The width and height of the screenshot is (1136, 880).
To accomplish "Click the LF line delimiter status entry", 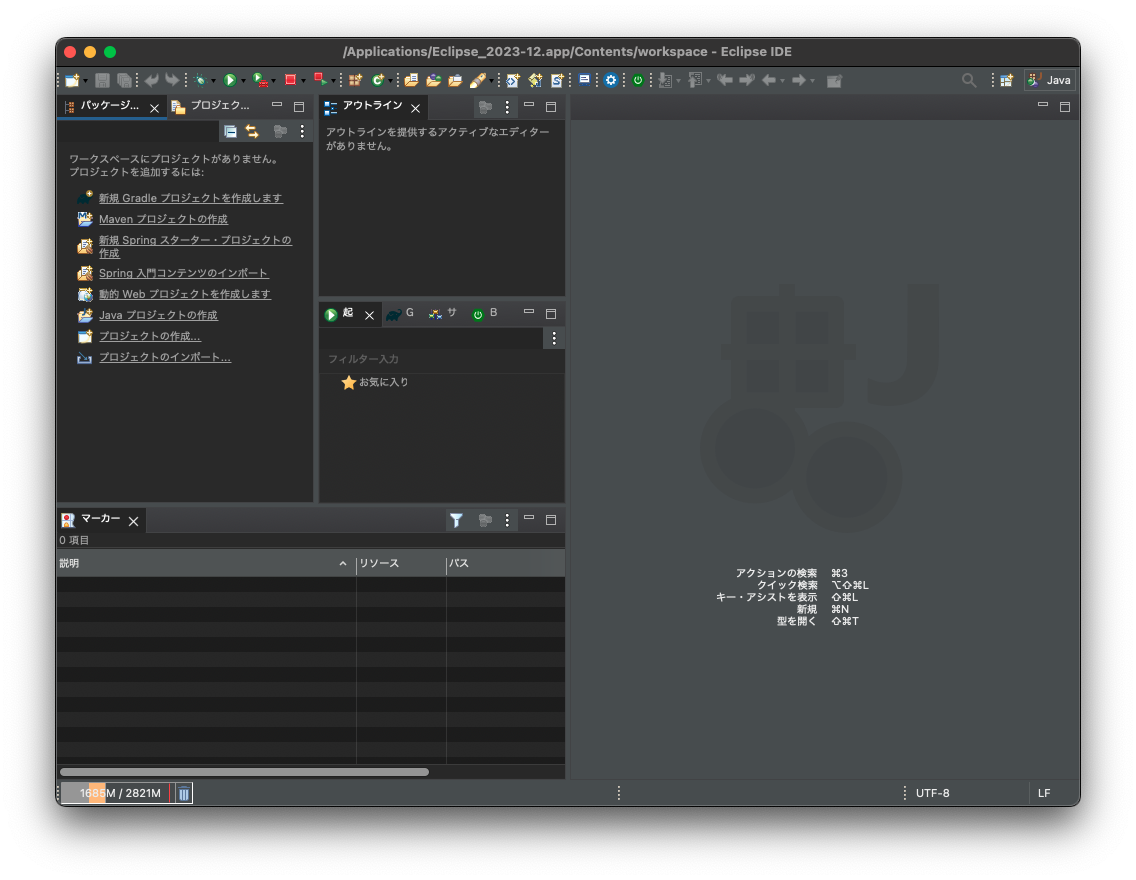I will coord(1044,793).
